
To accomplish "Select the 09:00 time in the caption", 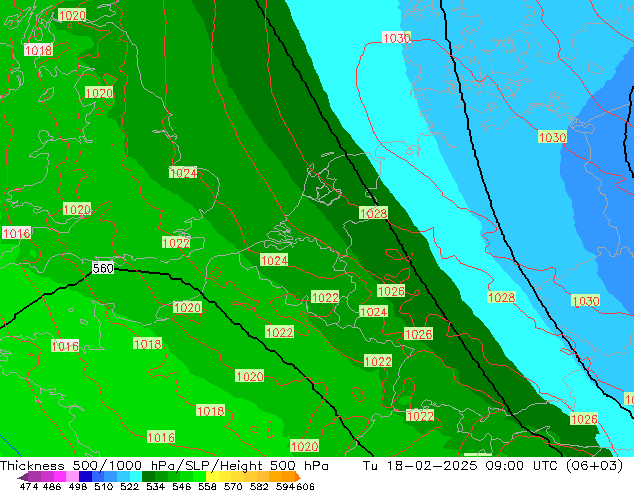I will [x=505, y=466].
